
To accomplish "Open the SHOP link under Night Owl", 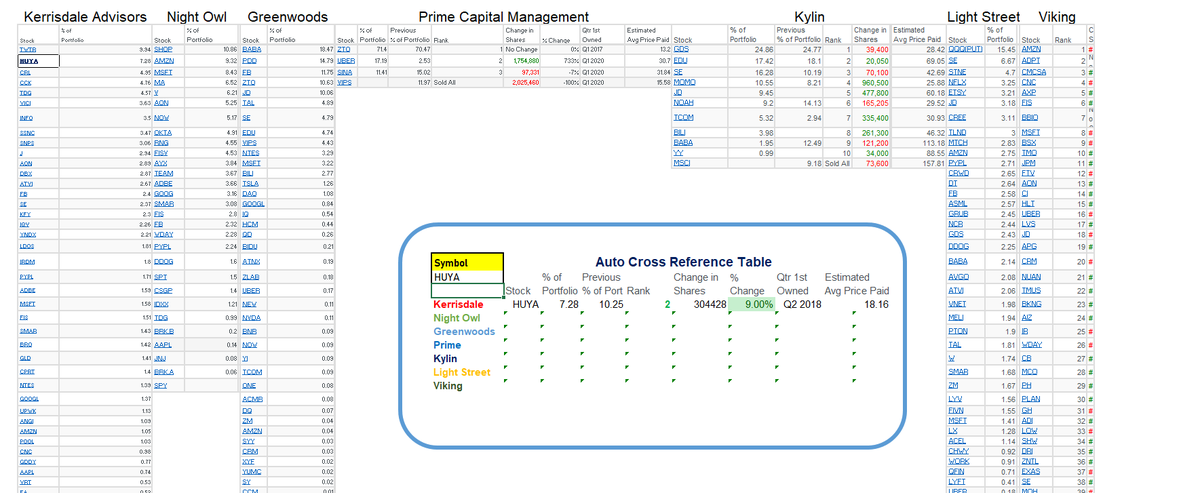I will [x=164, y=49].
